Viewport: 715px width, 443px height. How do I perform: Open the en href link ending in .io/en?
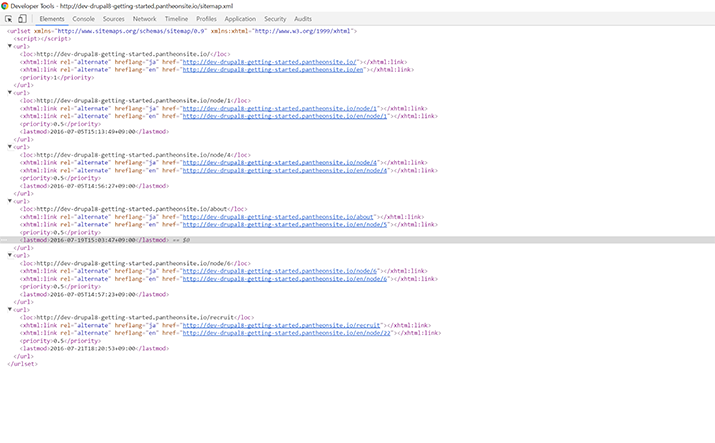273,70
